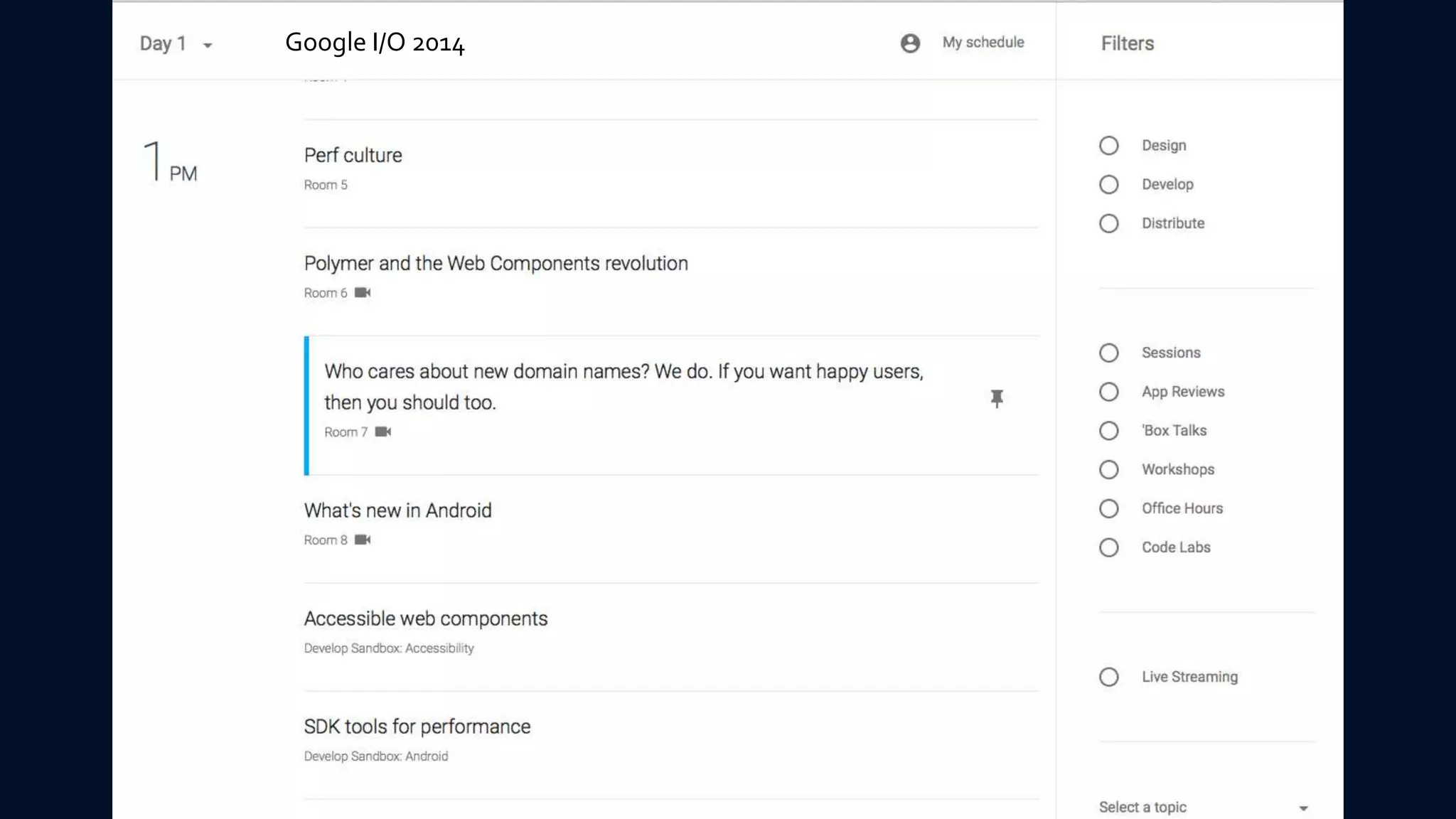Open the Day 1 dropdown arrow

coord(208,45)
